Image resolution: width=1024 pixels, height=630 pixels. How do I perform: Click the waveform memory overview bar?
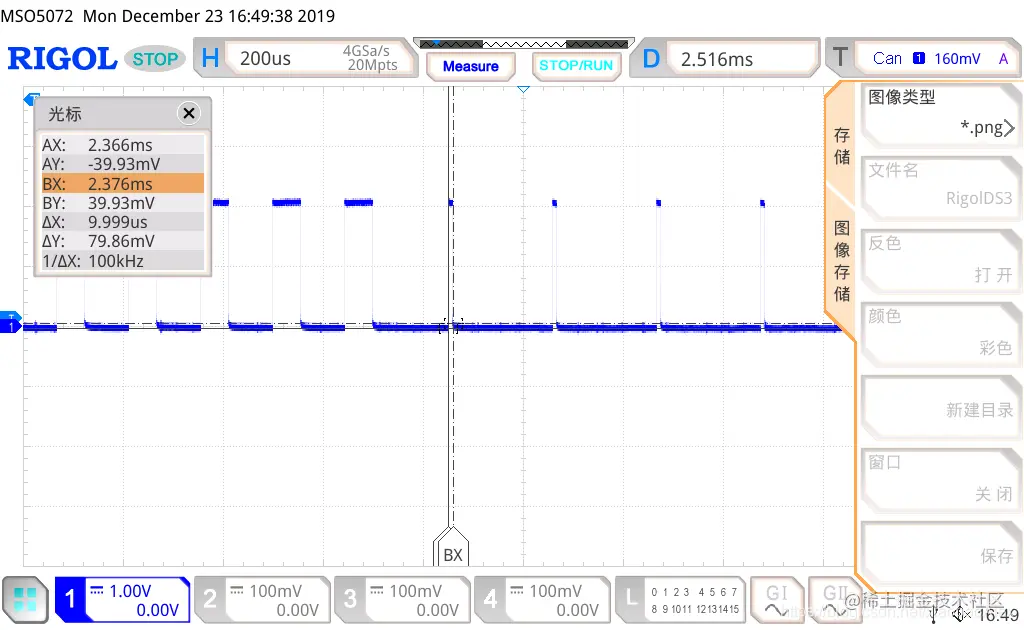click(524, 44)
